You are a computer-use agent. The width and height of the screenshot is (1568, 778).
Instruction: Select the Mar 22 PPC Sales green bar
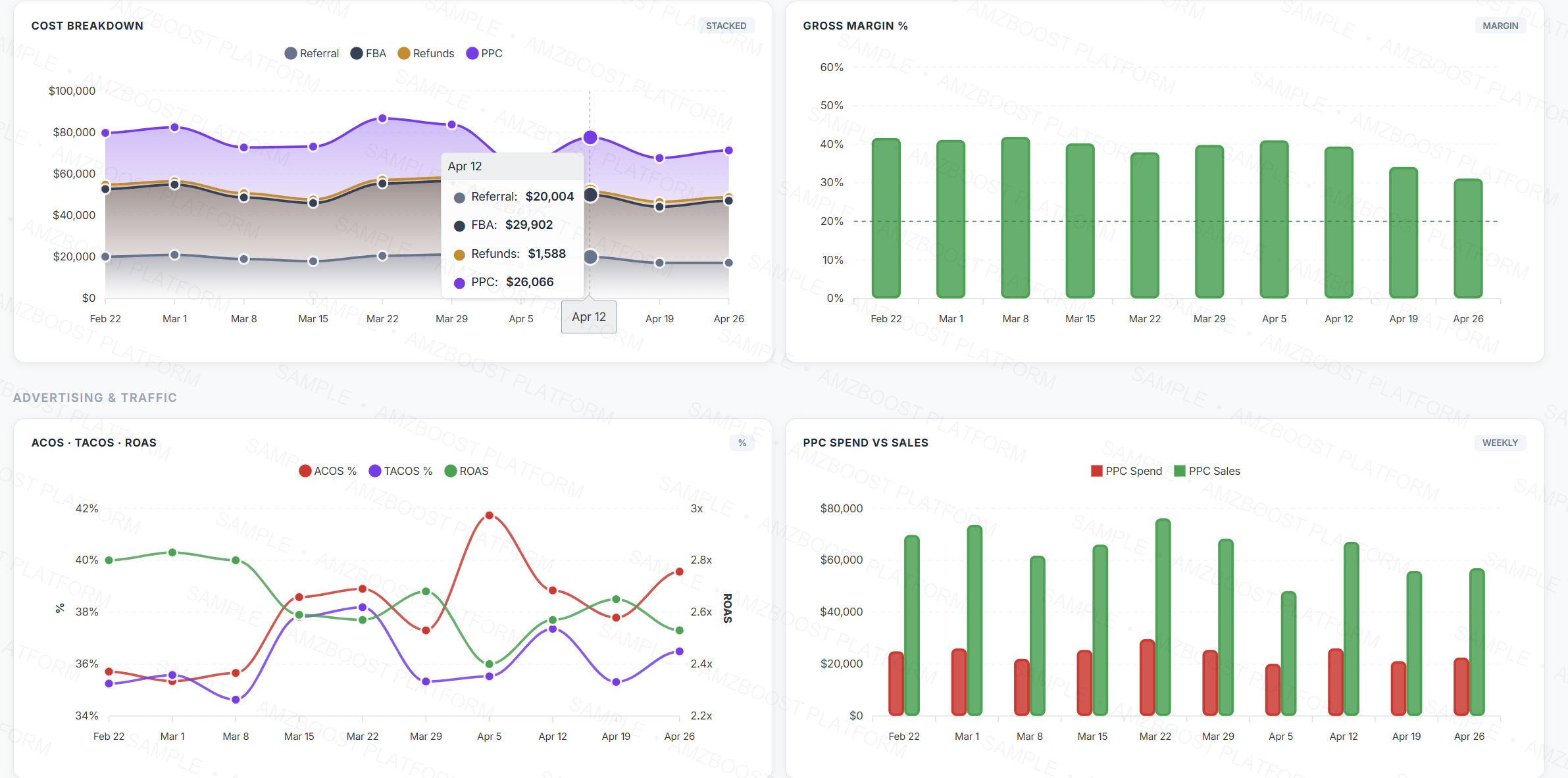pos(1163,618)
